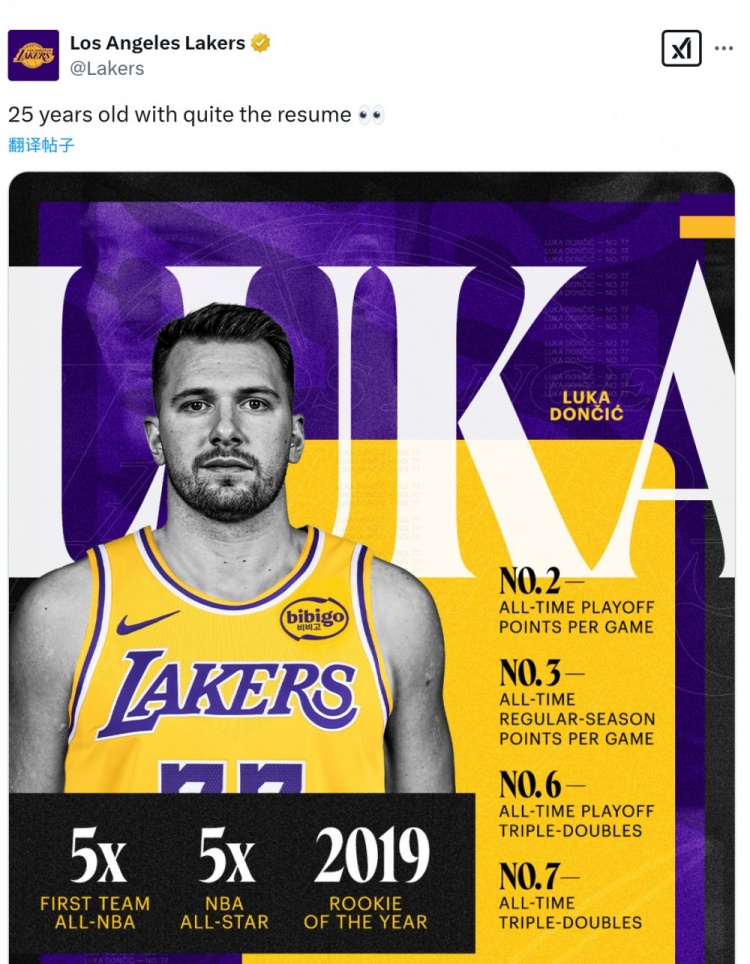
Task: Click the NO.2 All-Time Playoff Points stat
Action: pos(576,603)
